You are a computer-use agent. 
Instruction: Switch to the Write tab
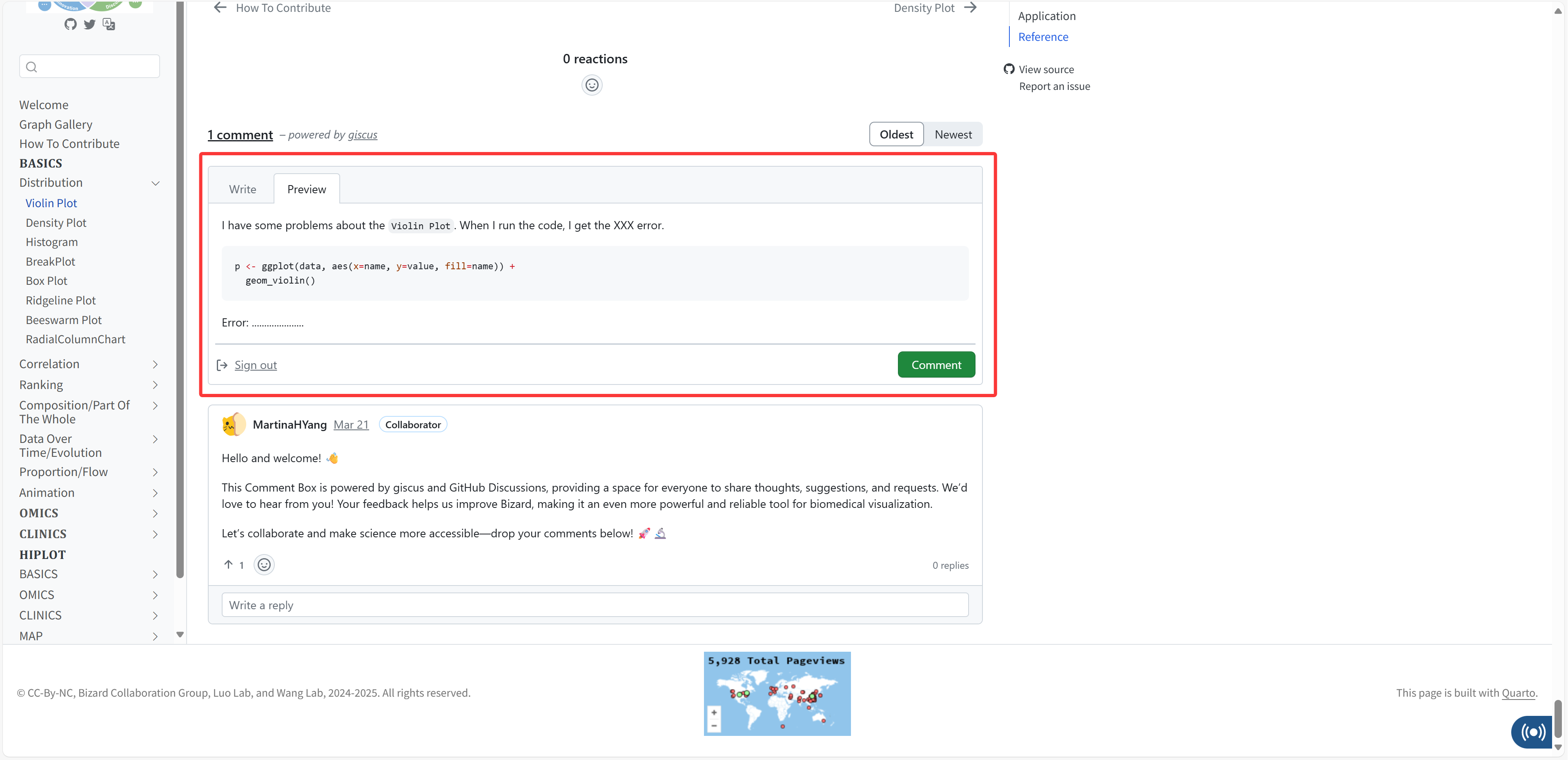(242, 189)
